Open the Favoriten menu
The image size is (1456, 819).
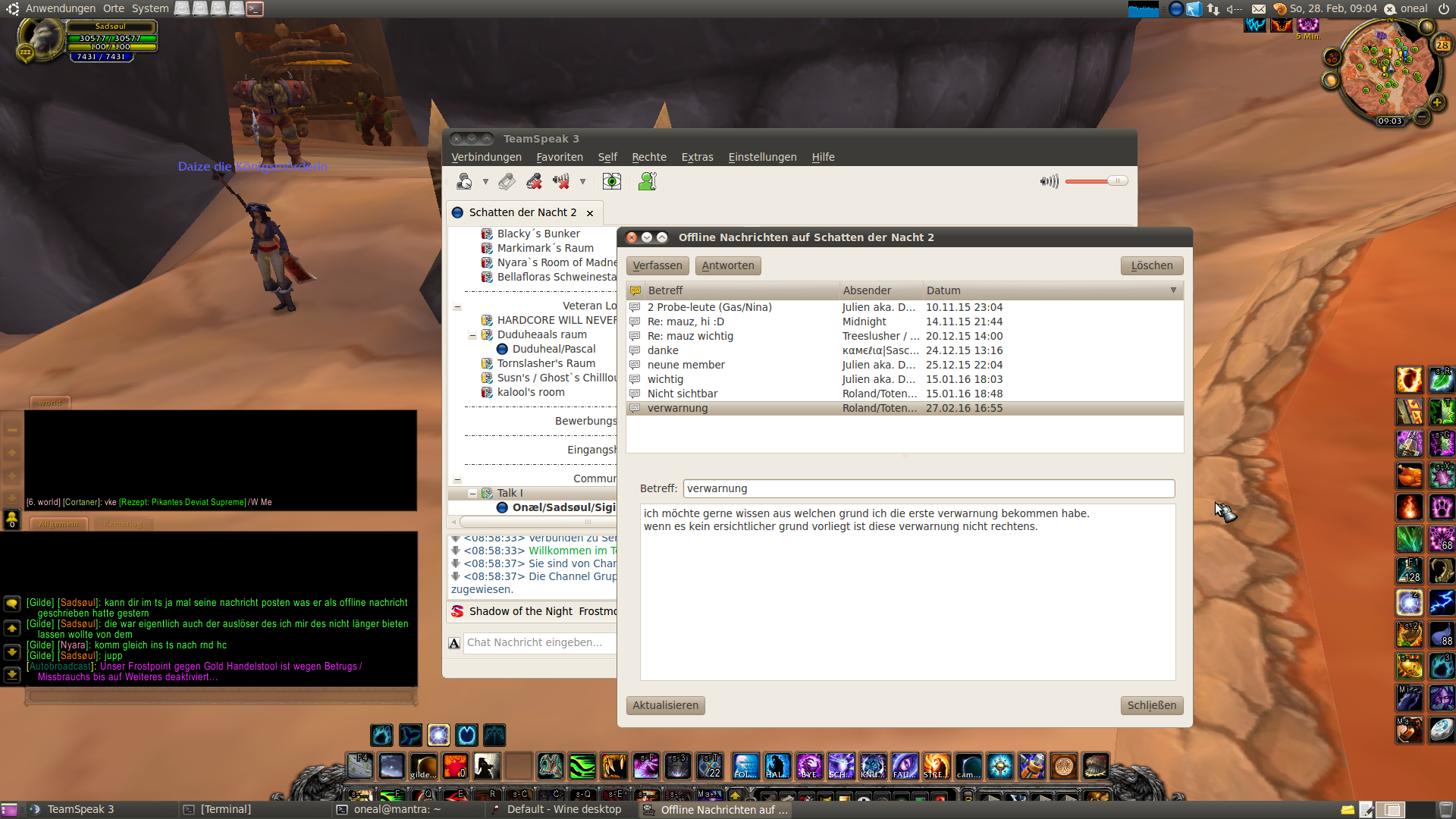pyautogui.click(x=560, y=157)
